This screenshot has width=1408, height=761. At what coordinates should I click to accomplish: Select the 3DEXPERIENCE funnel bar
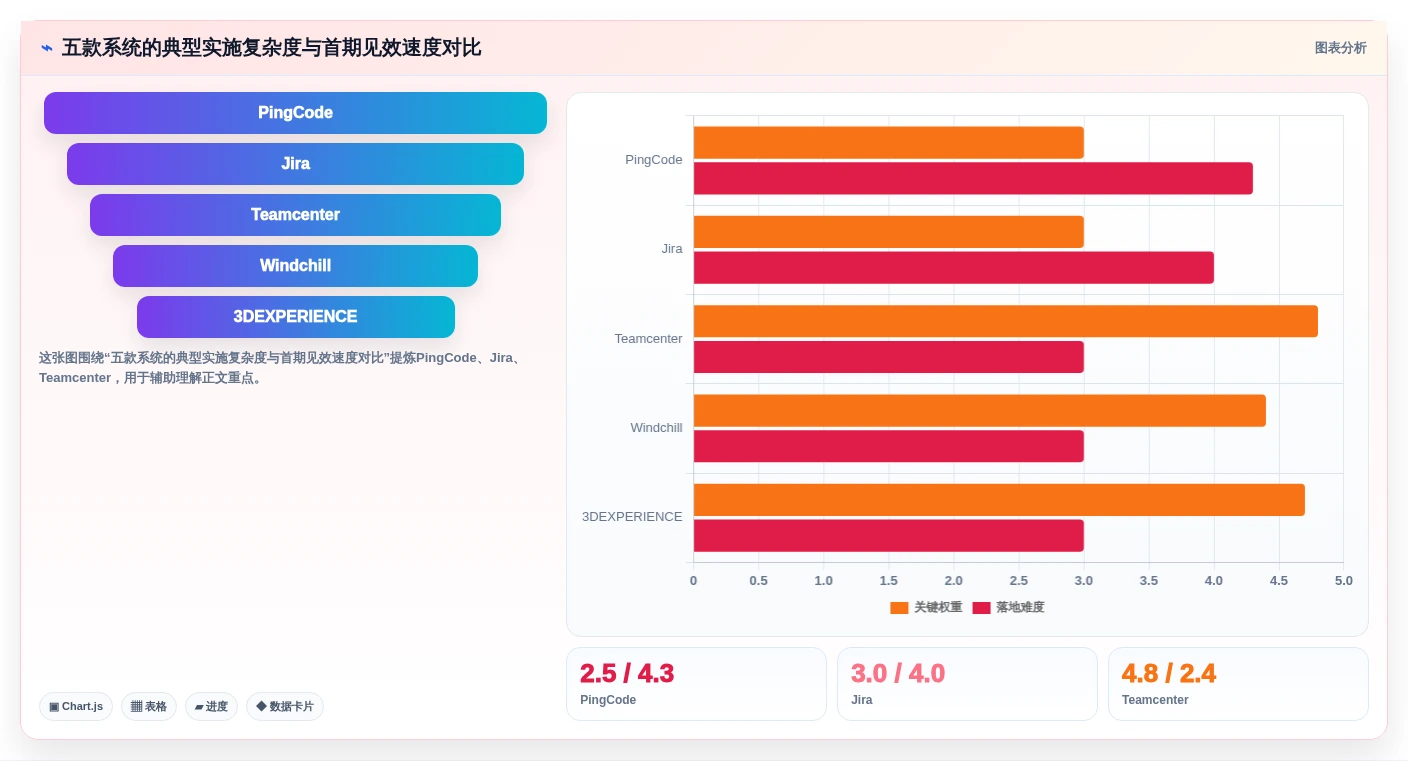[295, 317]
